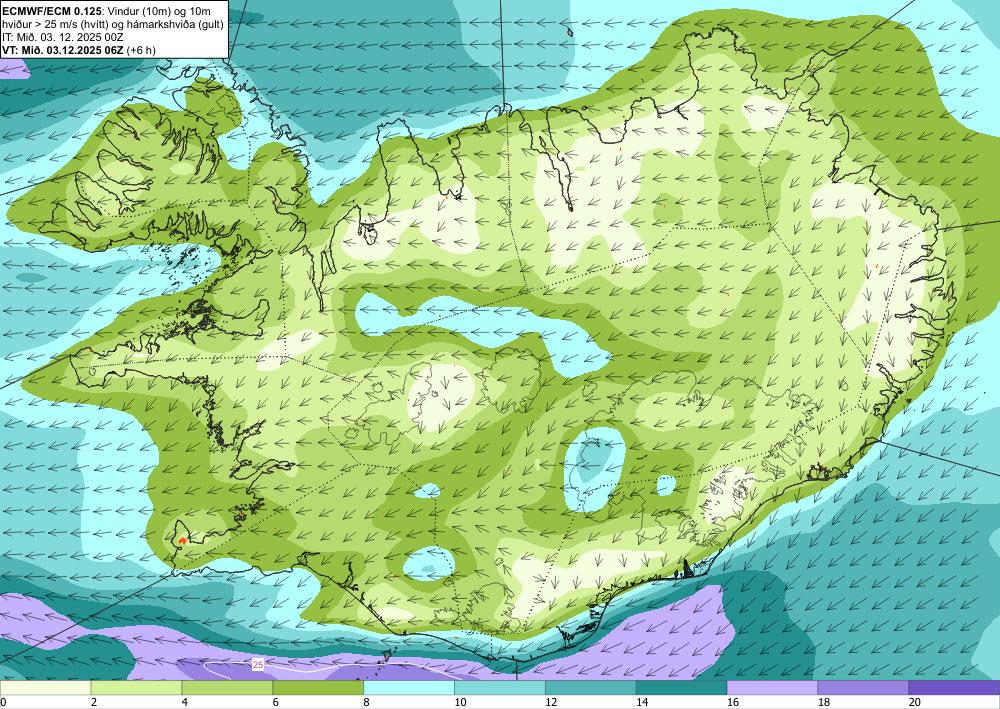Click the legend value '12'
This screenshot has height=709, width=1000.
551,703
